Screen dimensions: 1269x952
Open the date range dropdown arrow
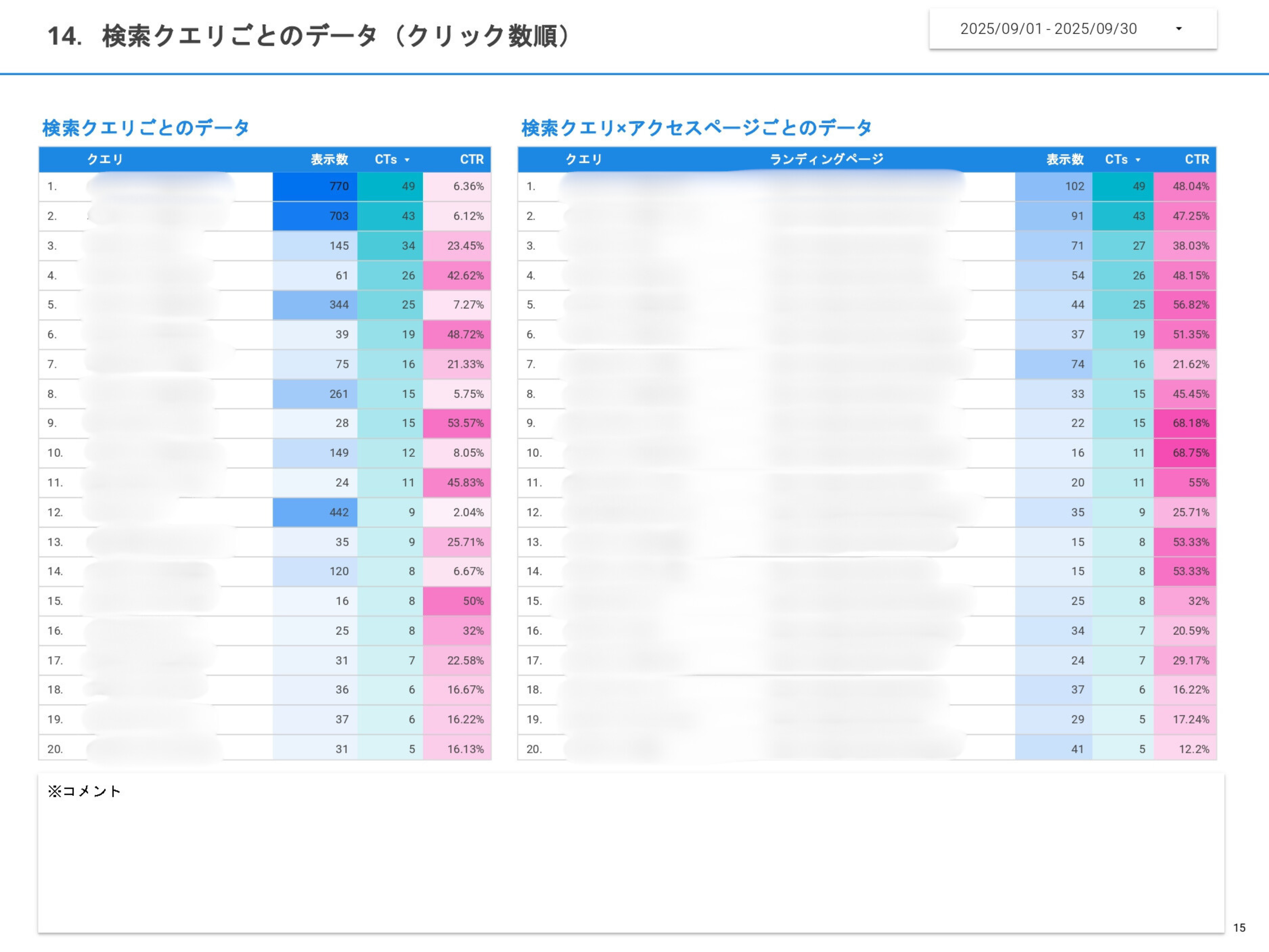pos(1178,29)
